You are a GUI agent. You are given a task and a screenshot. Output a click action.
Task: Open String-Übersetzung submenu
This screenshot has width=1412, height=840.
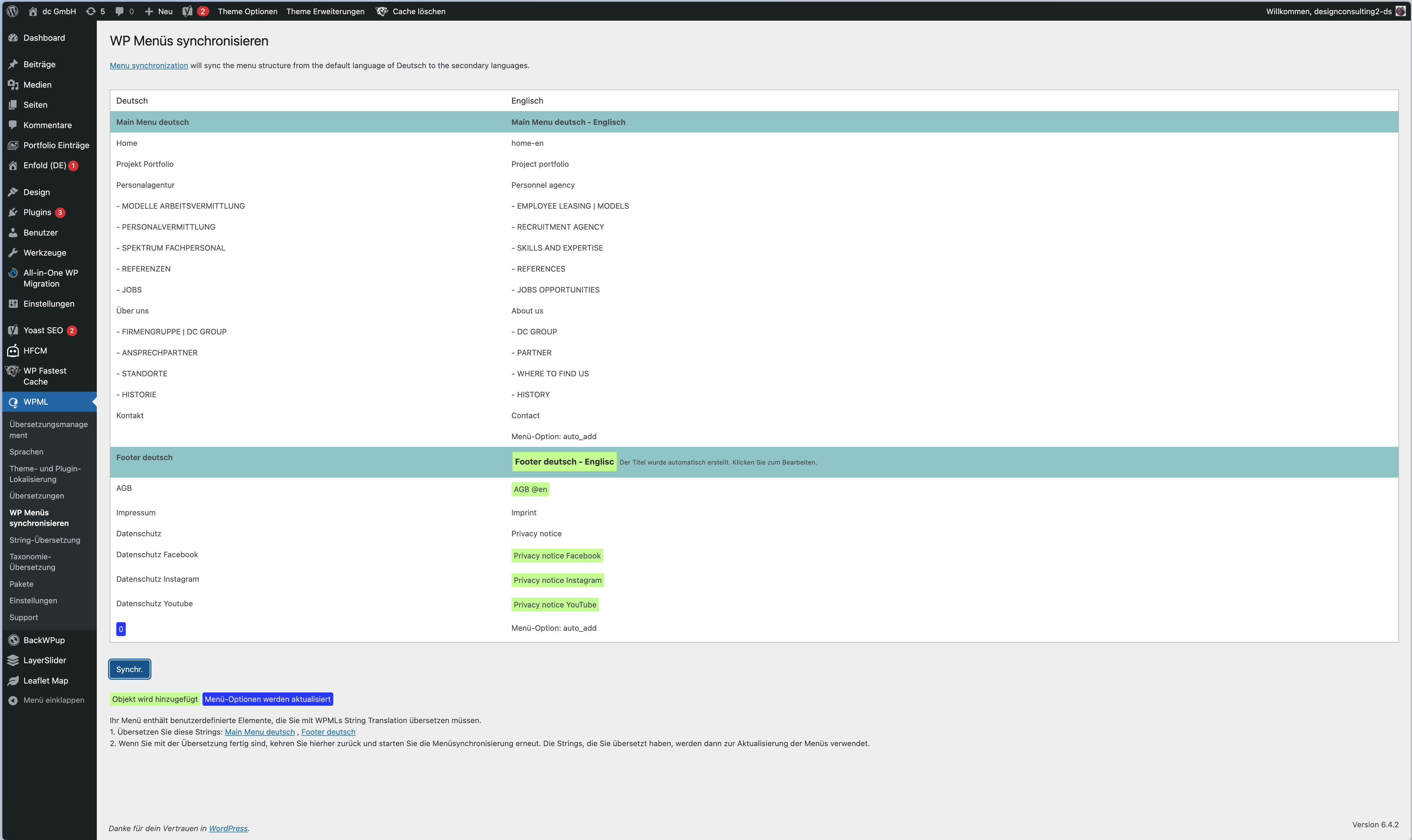(x=45, y=540)
